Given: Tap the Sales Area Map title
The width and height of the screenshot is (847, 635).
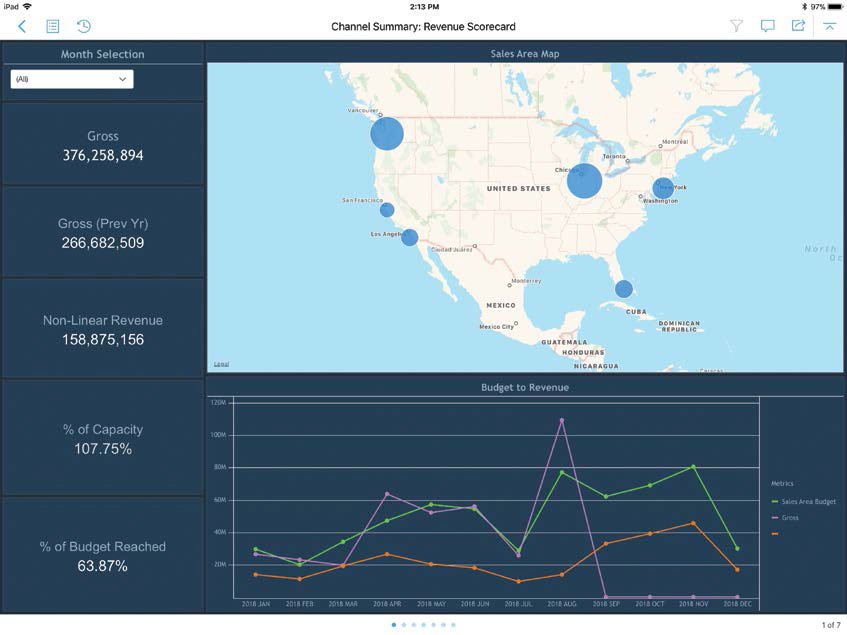Looking at the screenshot, I should [x=525, y=53].
